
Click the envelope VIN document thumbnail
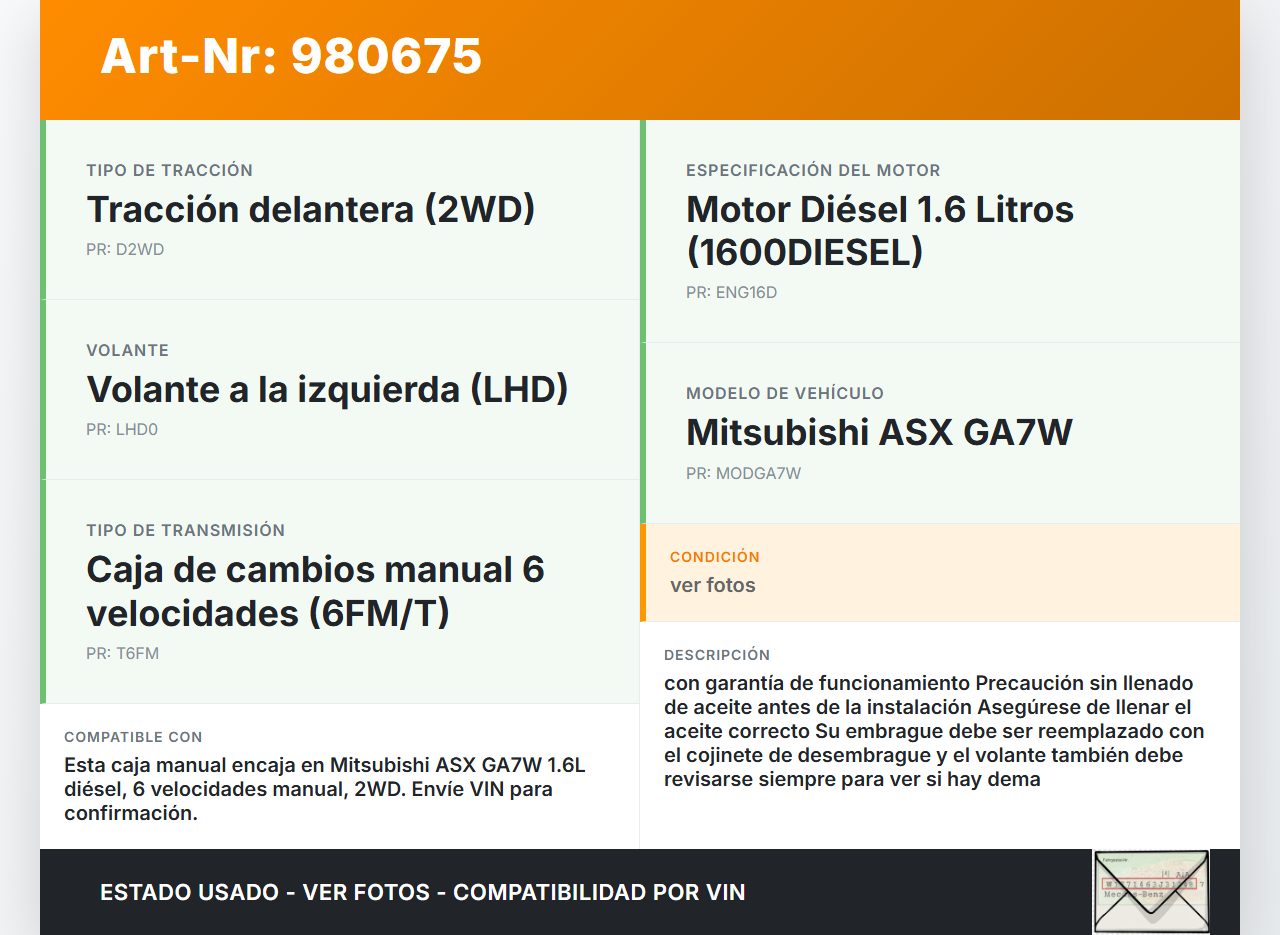coord(1151,892)
